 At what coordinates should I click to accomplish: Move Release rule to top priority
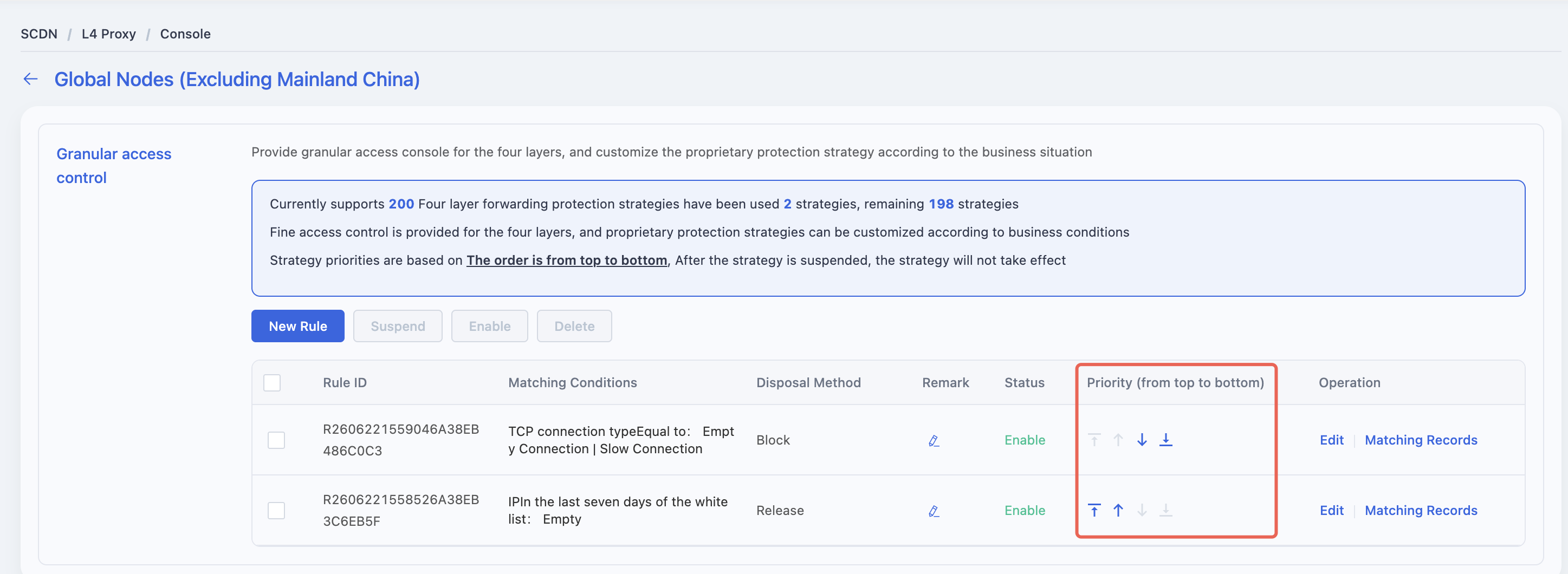1094,510
